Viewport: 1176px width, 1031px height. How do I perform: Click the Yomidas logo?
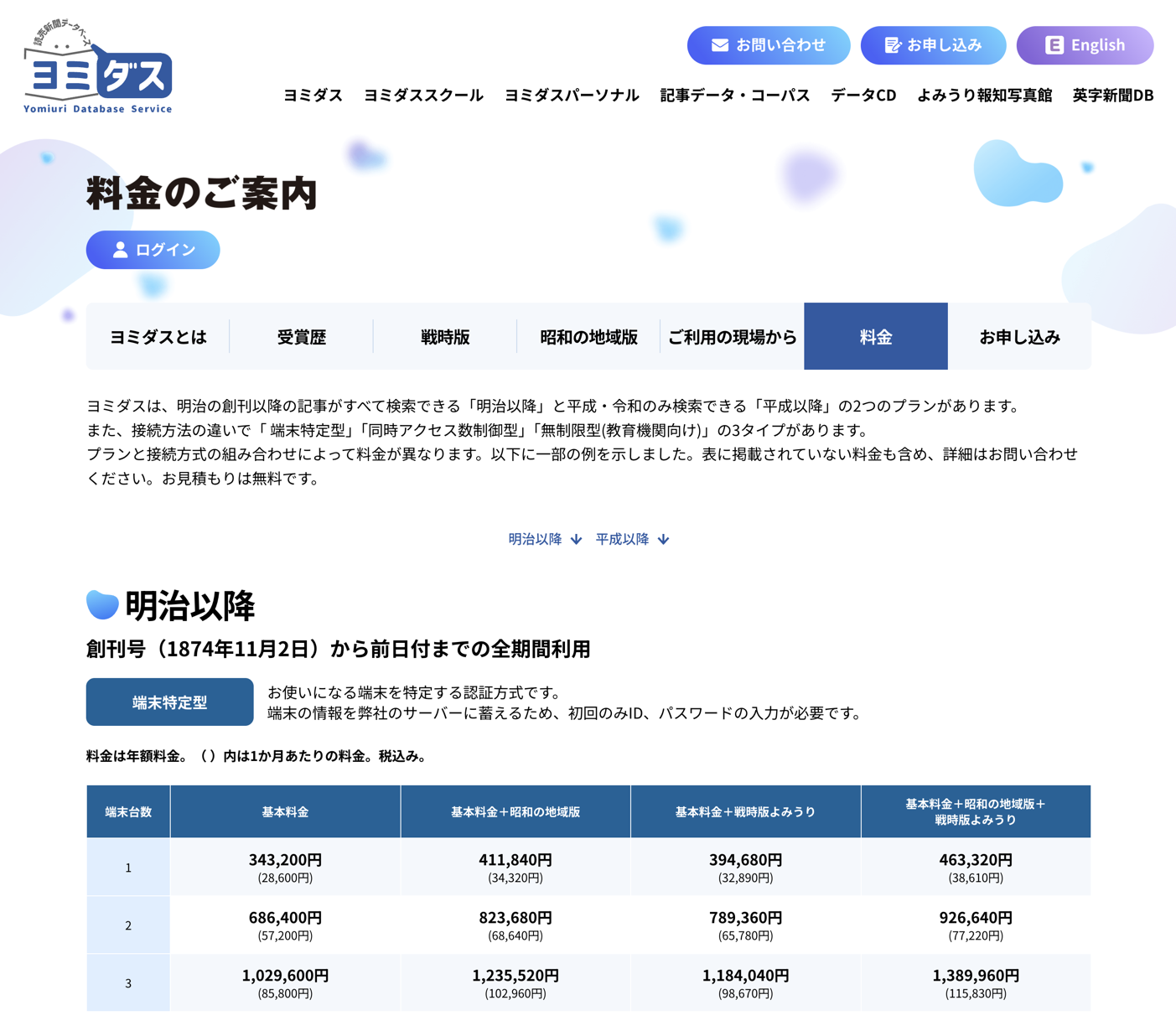(98, 67)
